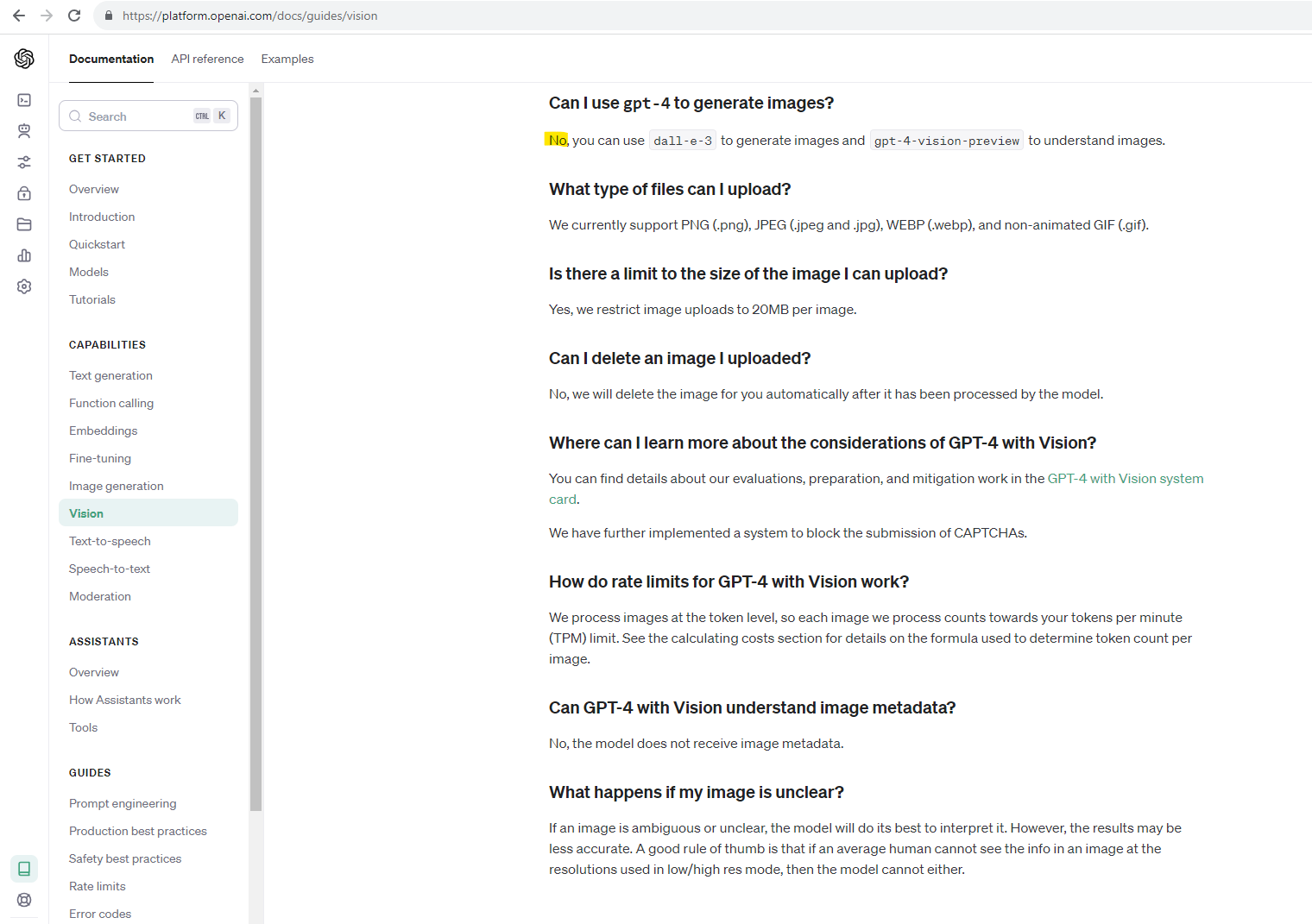Click heading 'Can GPT-4 with Vision understand image metadata?'
Viewport: 1312px width, 924px height.
[753, 708]
